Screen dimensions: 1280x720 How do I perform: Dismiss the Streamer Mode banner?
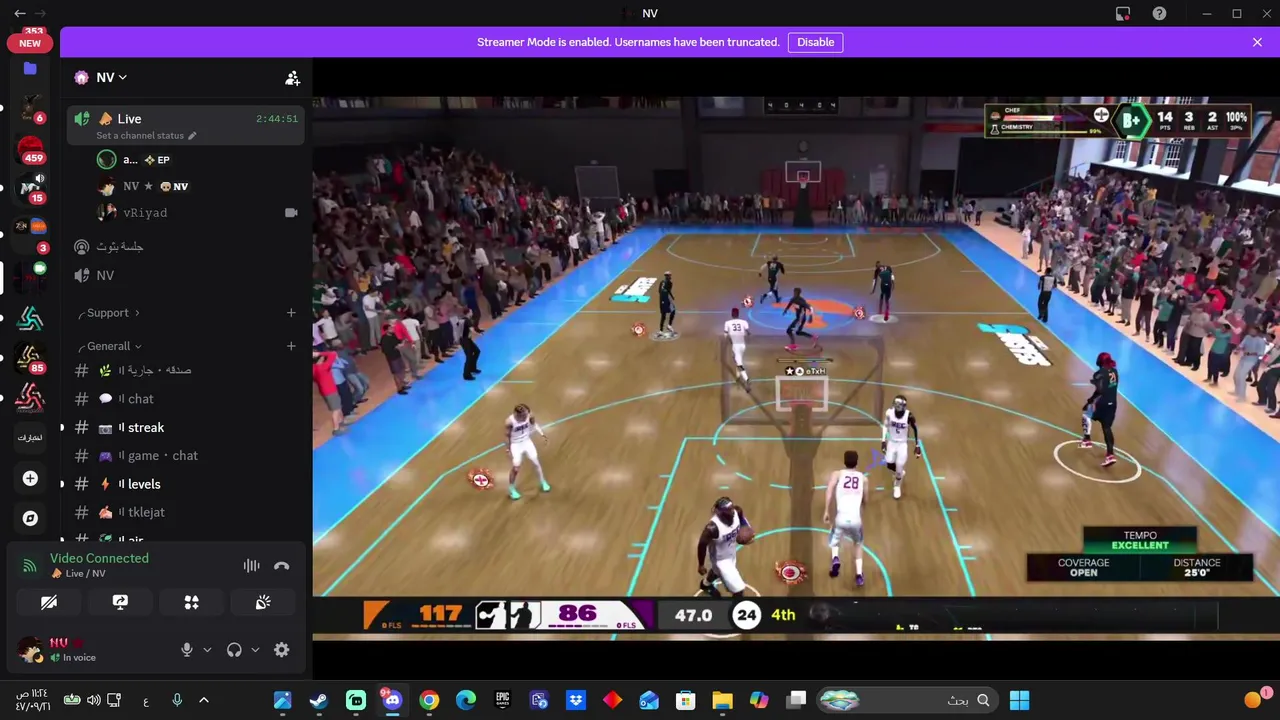[1257, 42]
